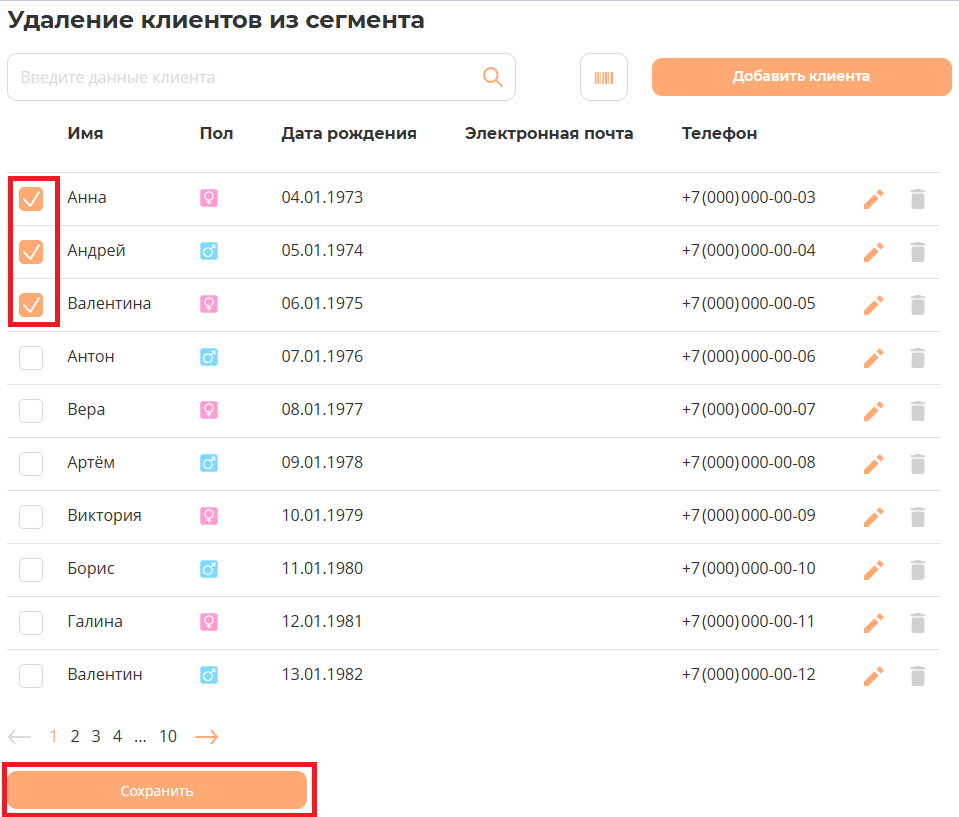
Task: Click pencil icon for Виктория
Action: (x=874, y=517)
